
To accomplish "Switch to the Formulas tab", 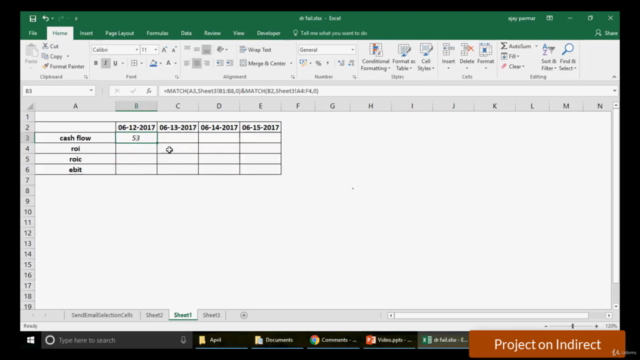I will coord(157,33).
